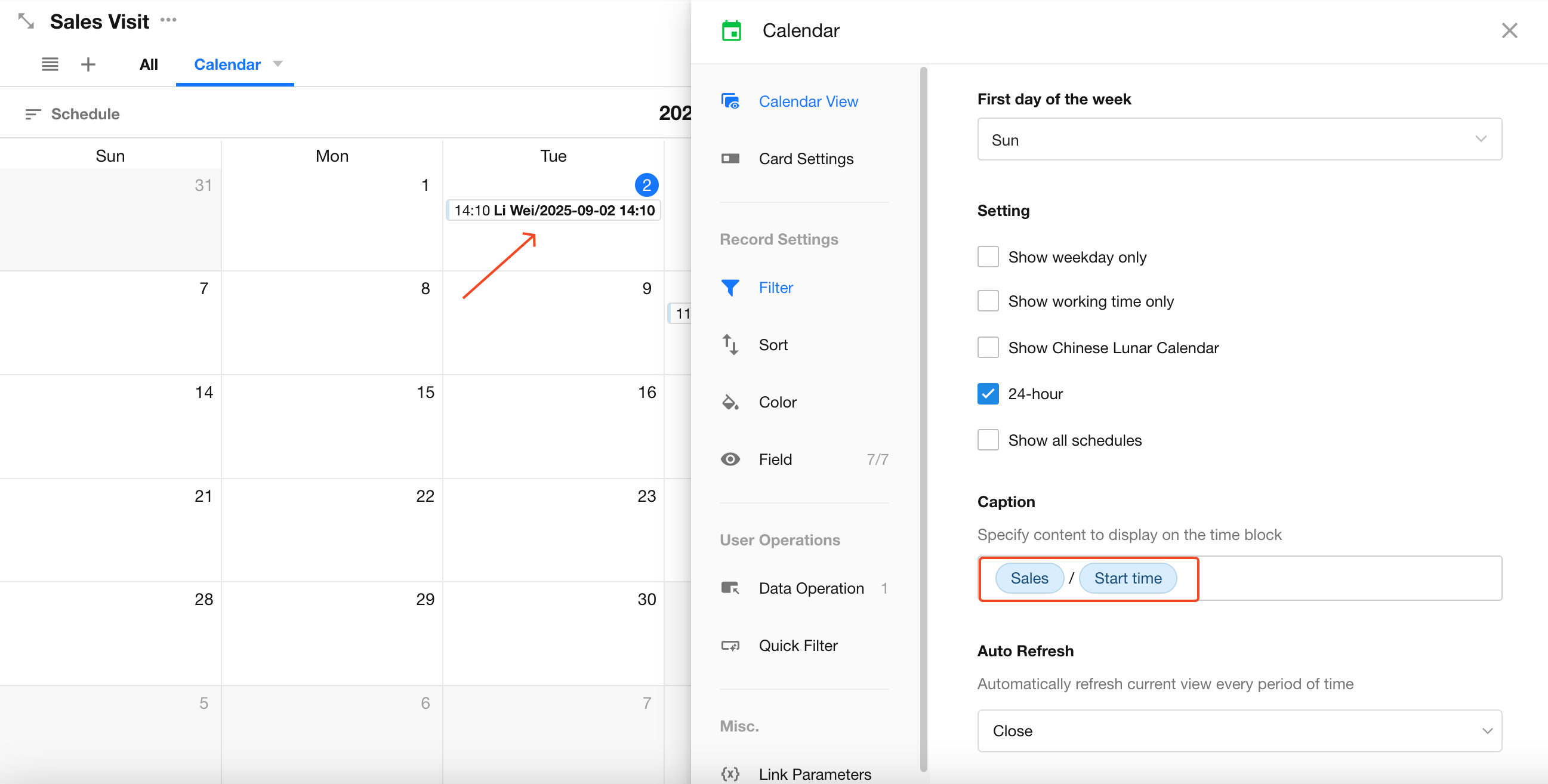Expand the First day of the week dropdown
This screenshot has width=1548, height=784.
(1238, 140)
